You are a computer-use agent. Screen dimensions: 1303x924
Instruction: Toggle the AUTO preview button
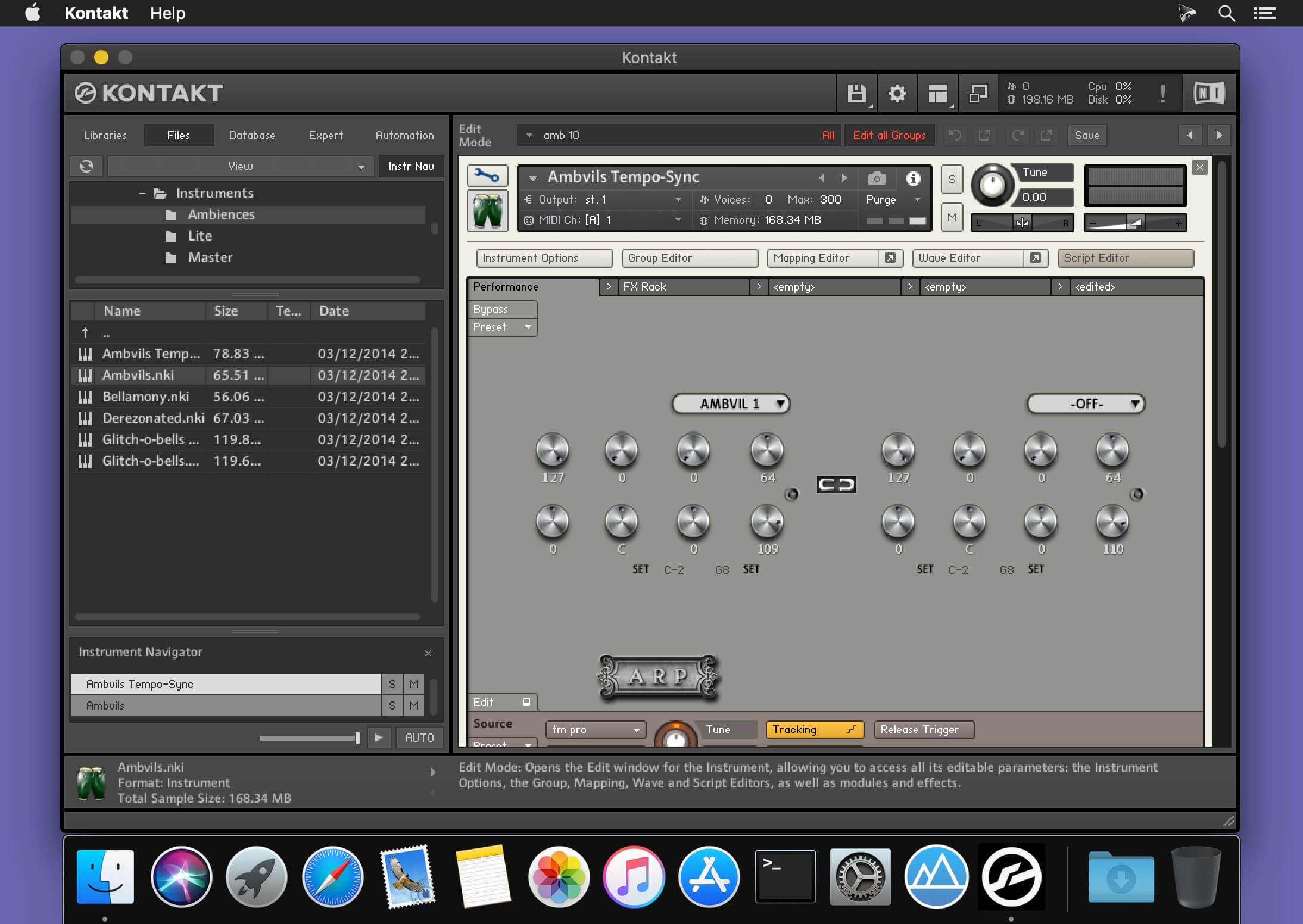[x=419, y=738]
